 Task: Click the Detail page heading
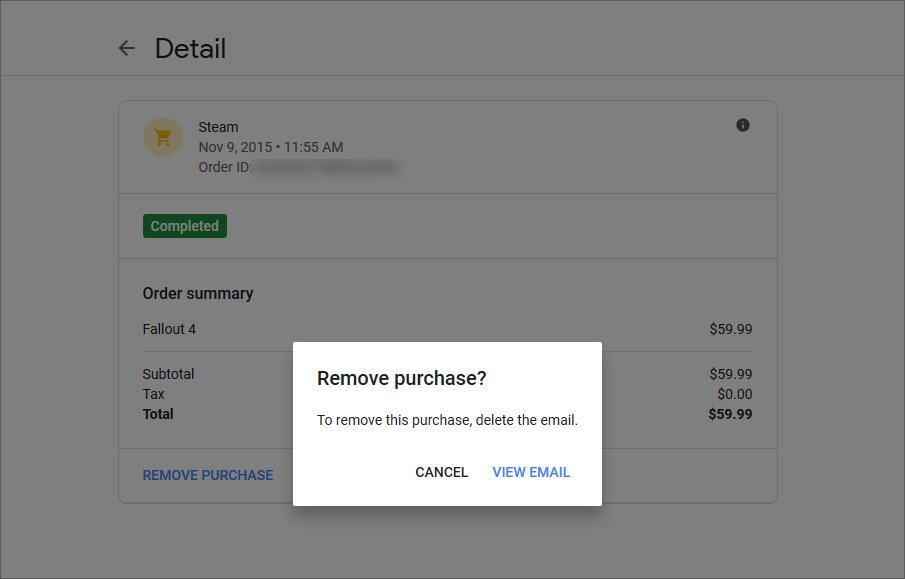(x=190, y=48)
